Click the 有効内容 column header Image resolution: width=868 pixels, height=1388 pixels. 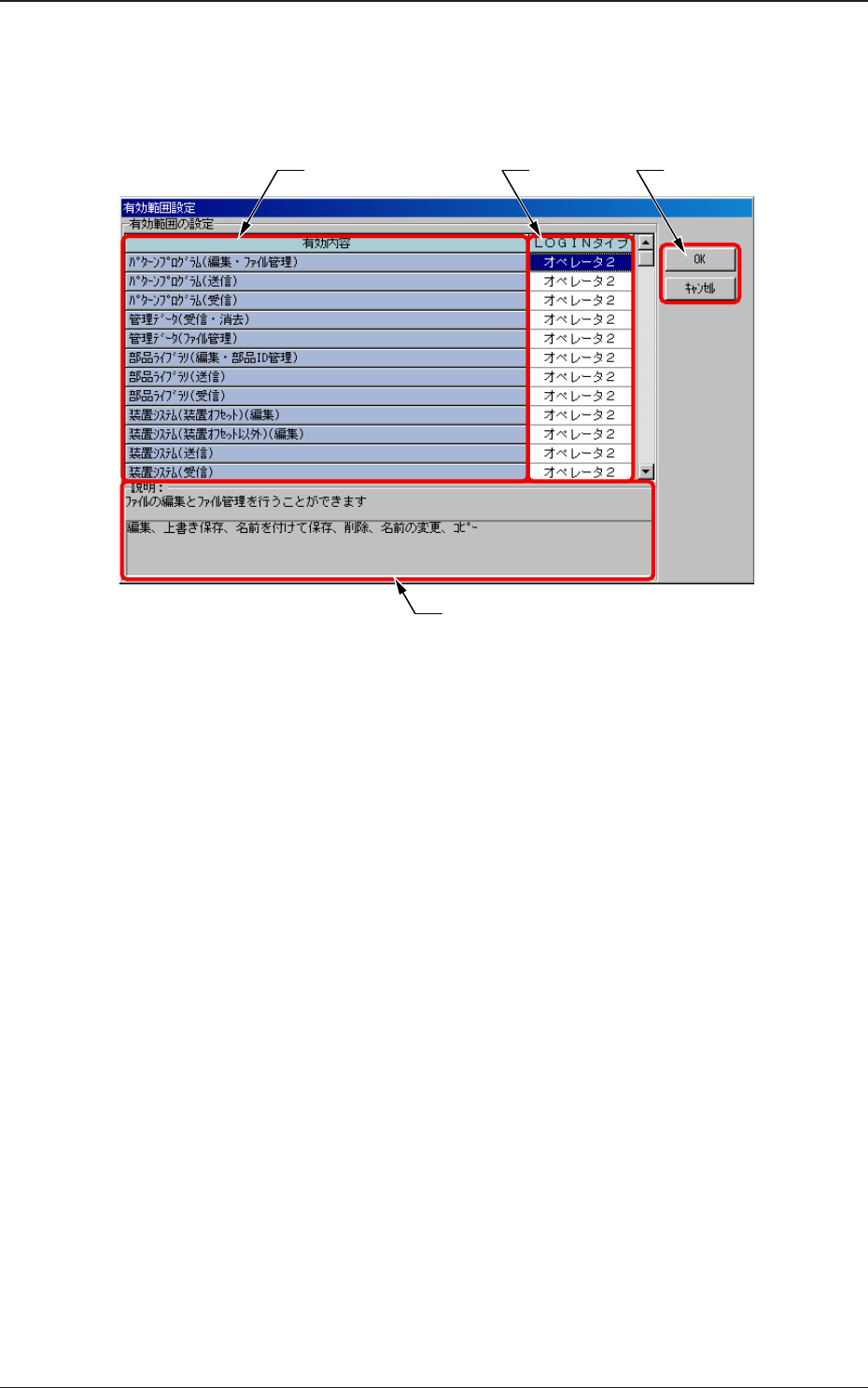point(326,244)
